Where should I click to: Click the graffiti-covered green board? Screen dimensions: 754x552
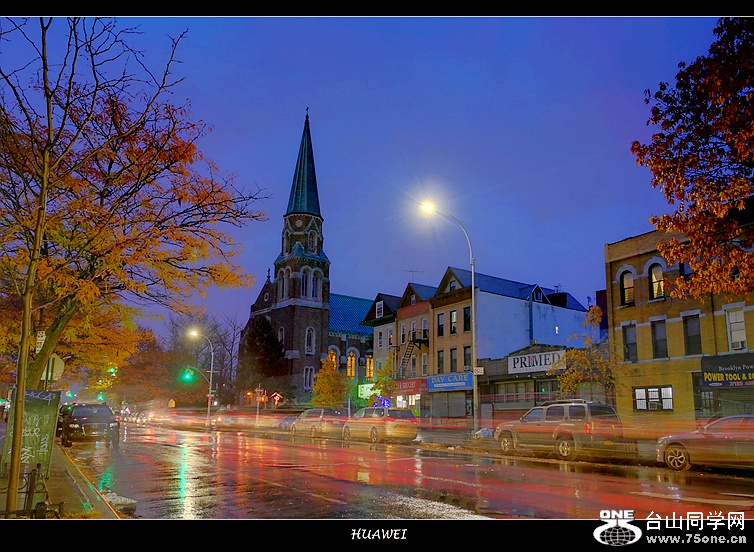click(x=38, y=432)
